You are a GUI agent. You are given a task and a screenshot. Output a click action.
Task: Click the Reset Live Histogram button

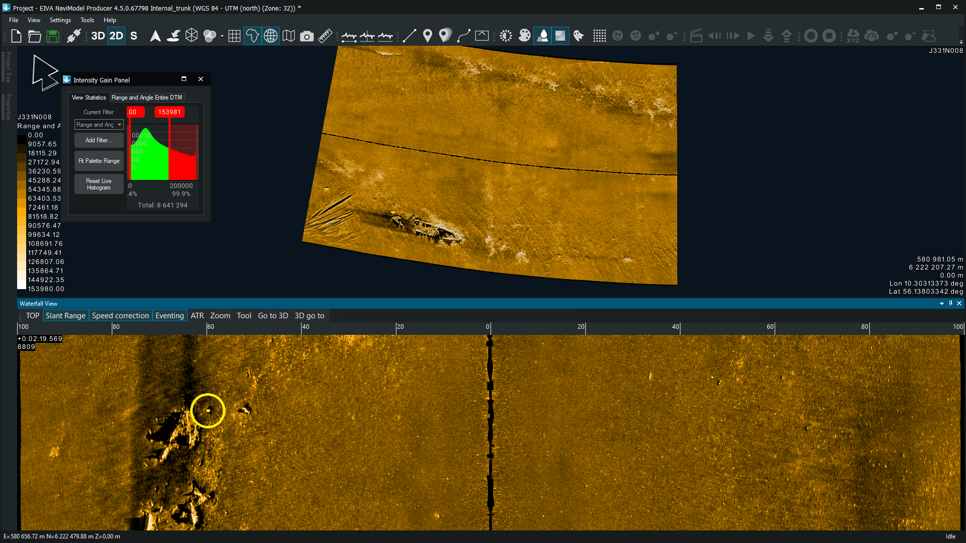[98, 184]
